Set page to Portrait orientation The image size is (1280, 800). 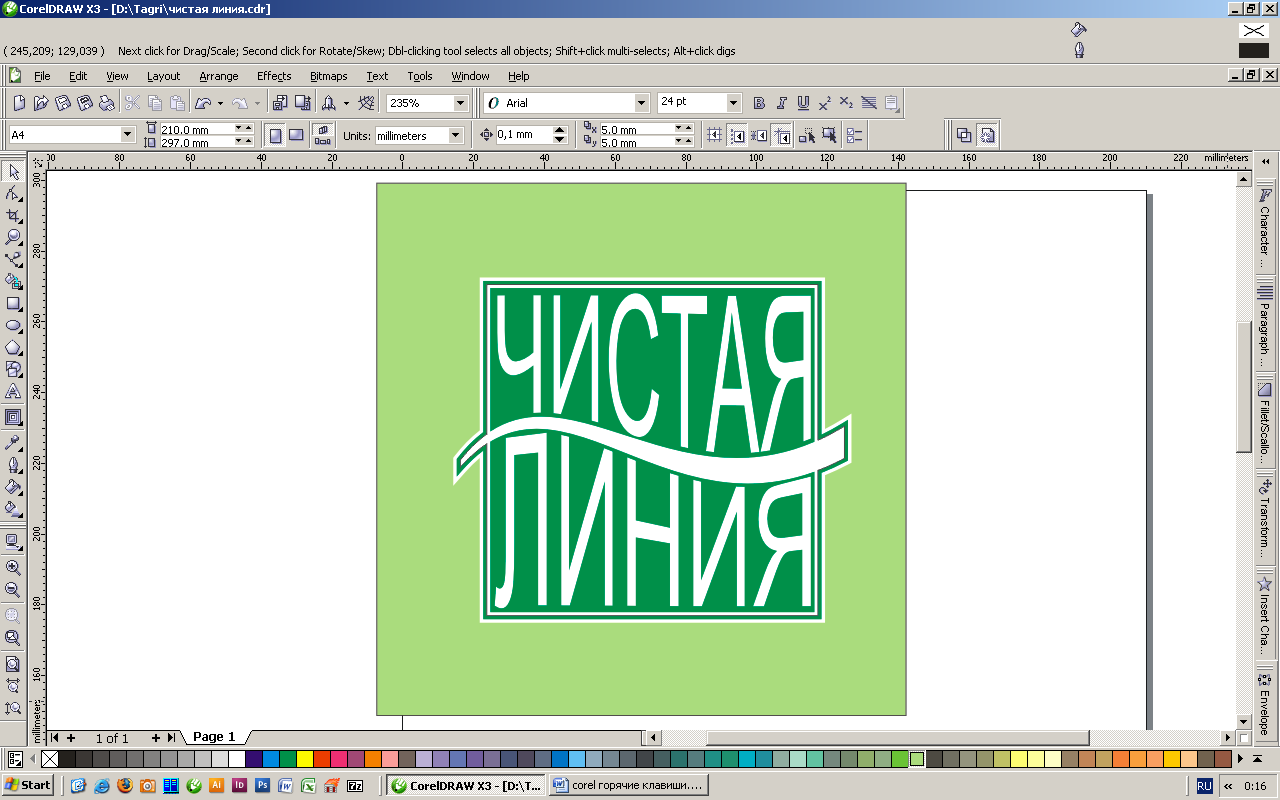pos(276,135)
